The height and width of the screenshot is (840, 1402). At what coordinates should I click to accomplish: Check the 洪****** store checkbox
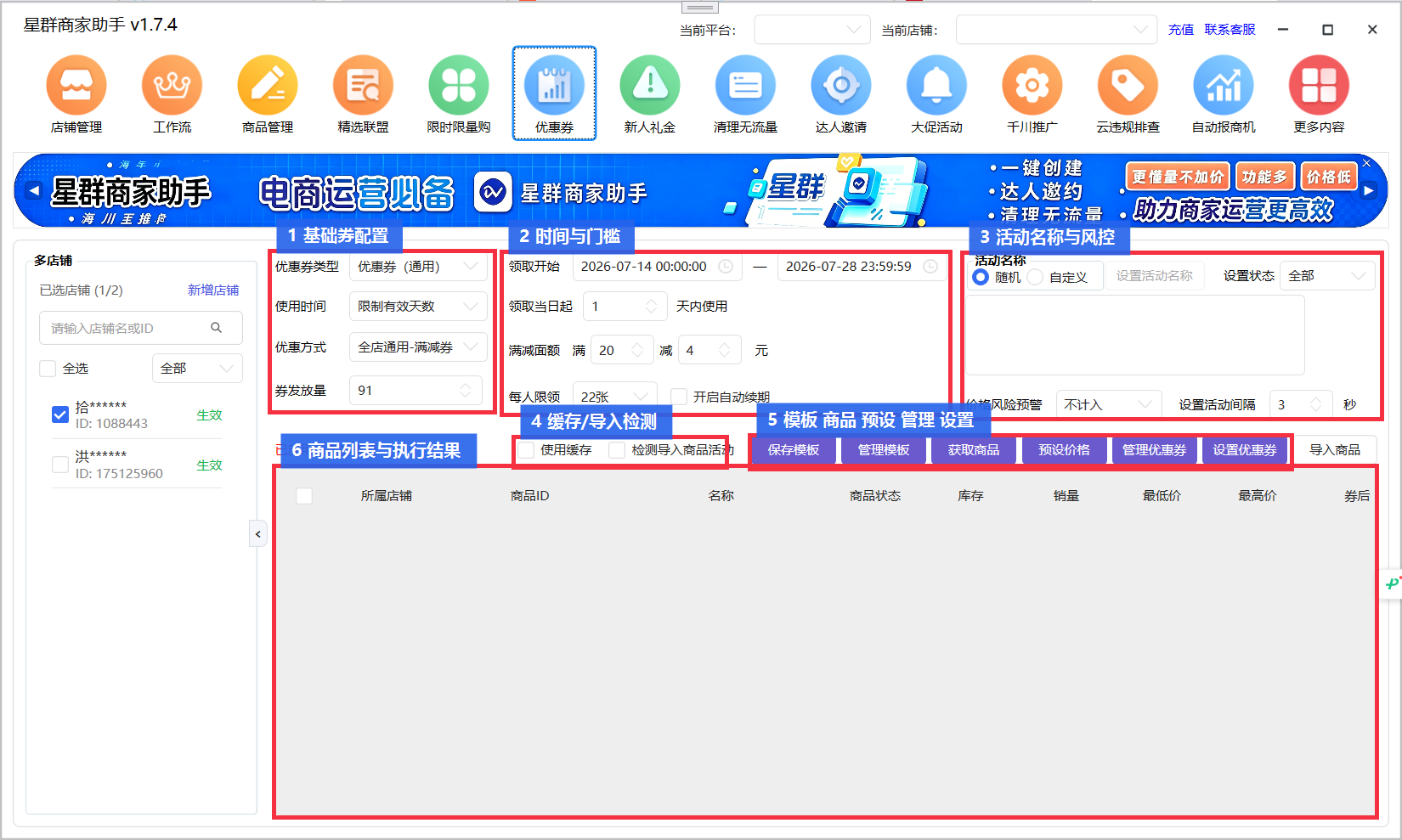(x=60, y=465)
